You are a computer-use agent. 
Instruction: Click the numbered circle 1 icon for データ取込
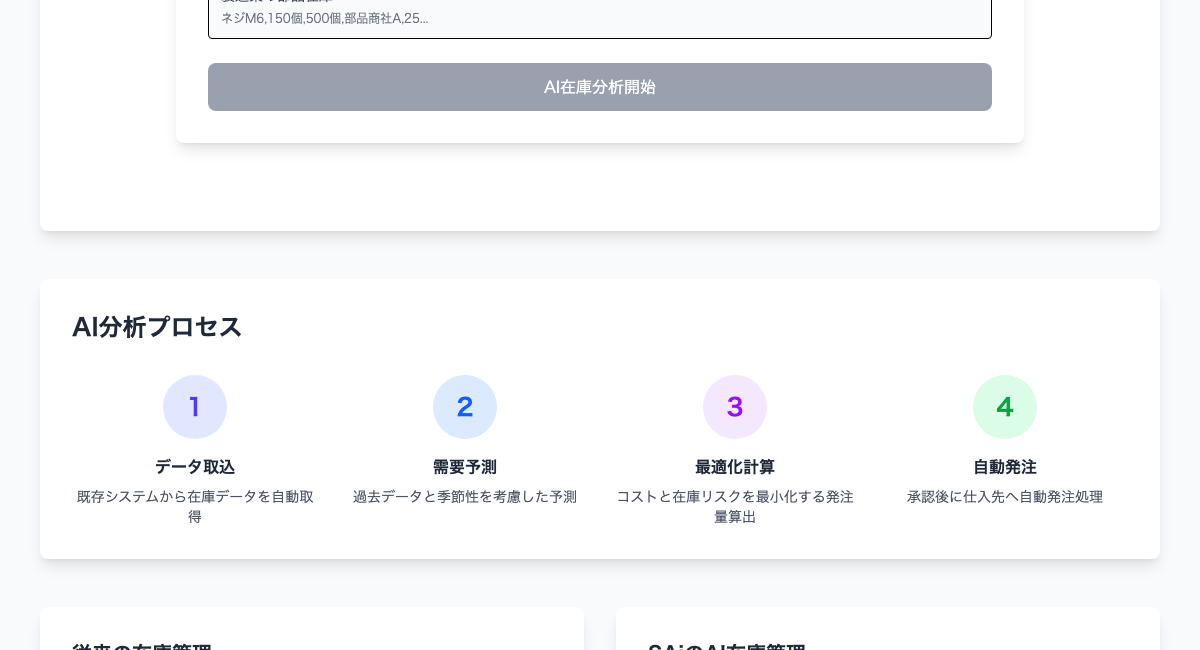point(195,407)
